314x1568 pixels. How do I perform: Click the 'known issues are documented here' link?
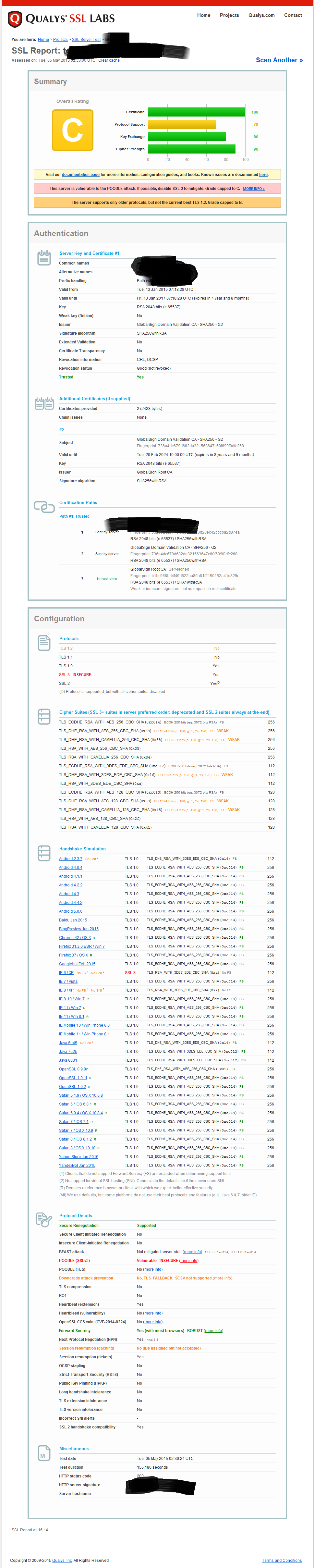pyautogui.click(x=263, y=175)
